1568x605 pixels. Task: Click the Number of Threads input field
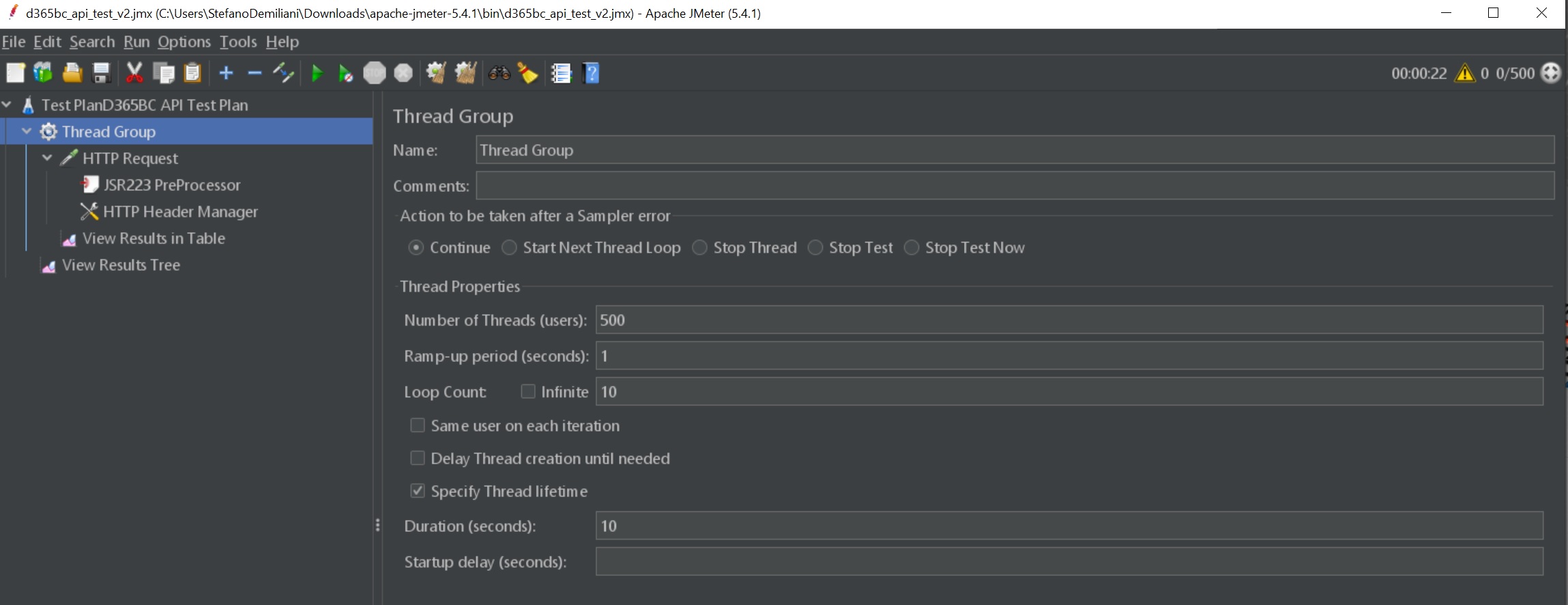[1069, 320]
